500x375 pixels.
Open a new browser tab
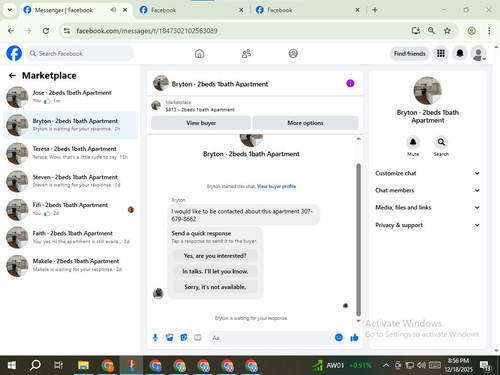[375, 10]
